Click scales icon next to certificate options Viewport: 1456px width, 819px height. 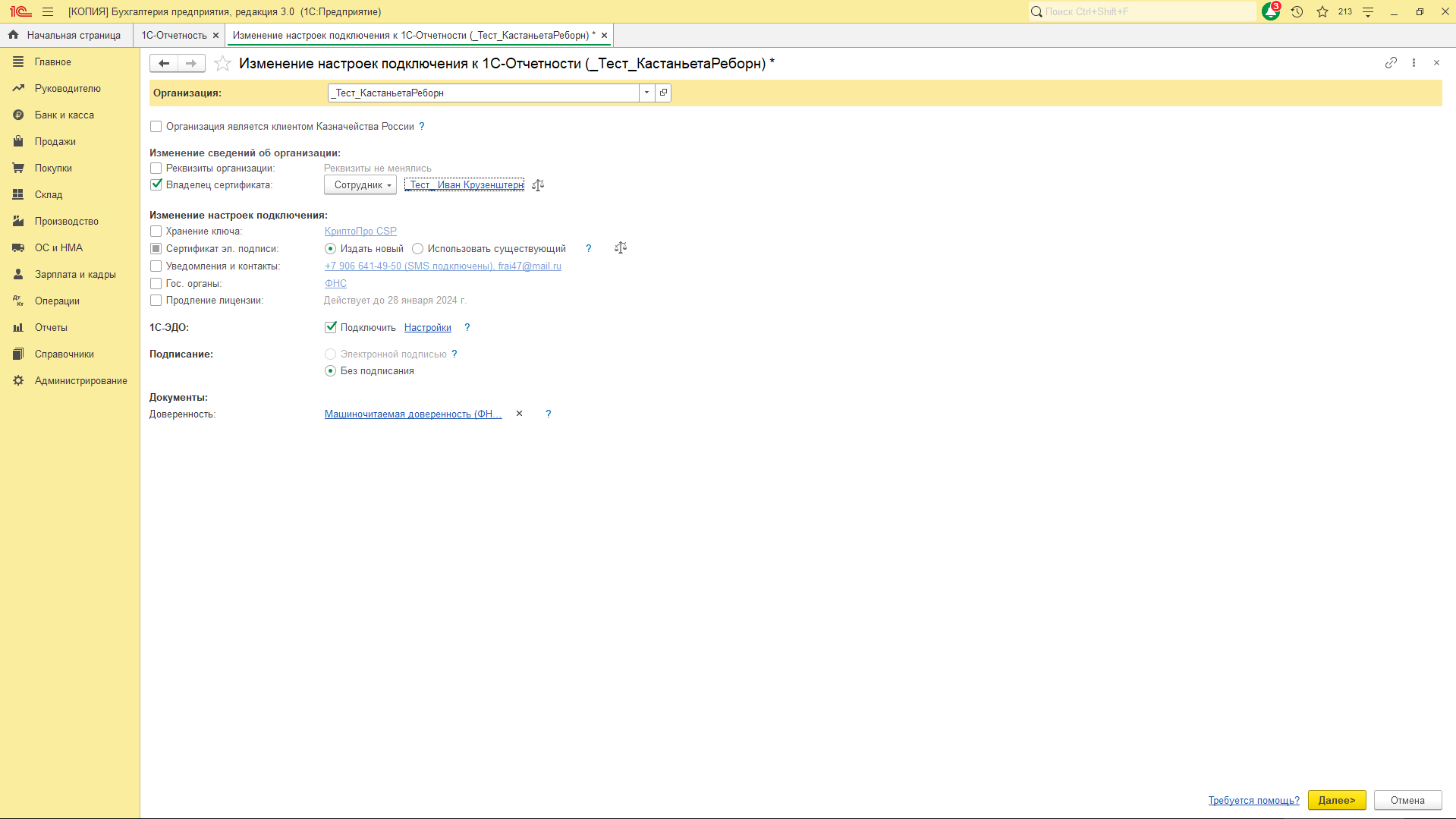(x=621, y=248)
